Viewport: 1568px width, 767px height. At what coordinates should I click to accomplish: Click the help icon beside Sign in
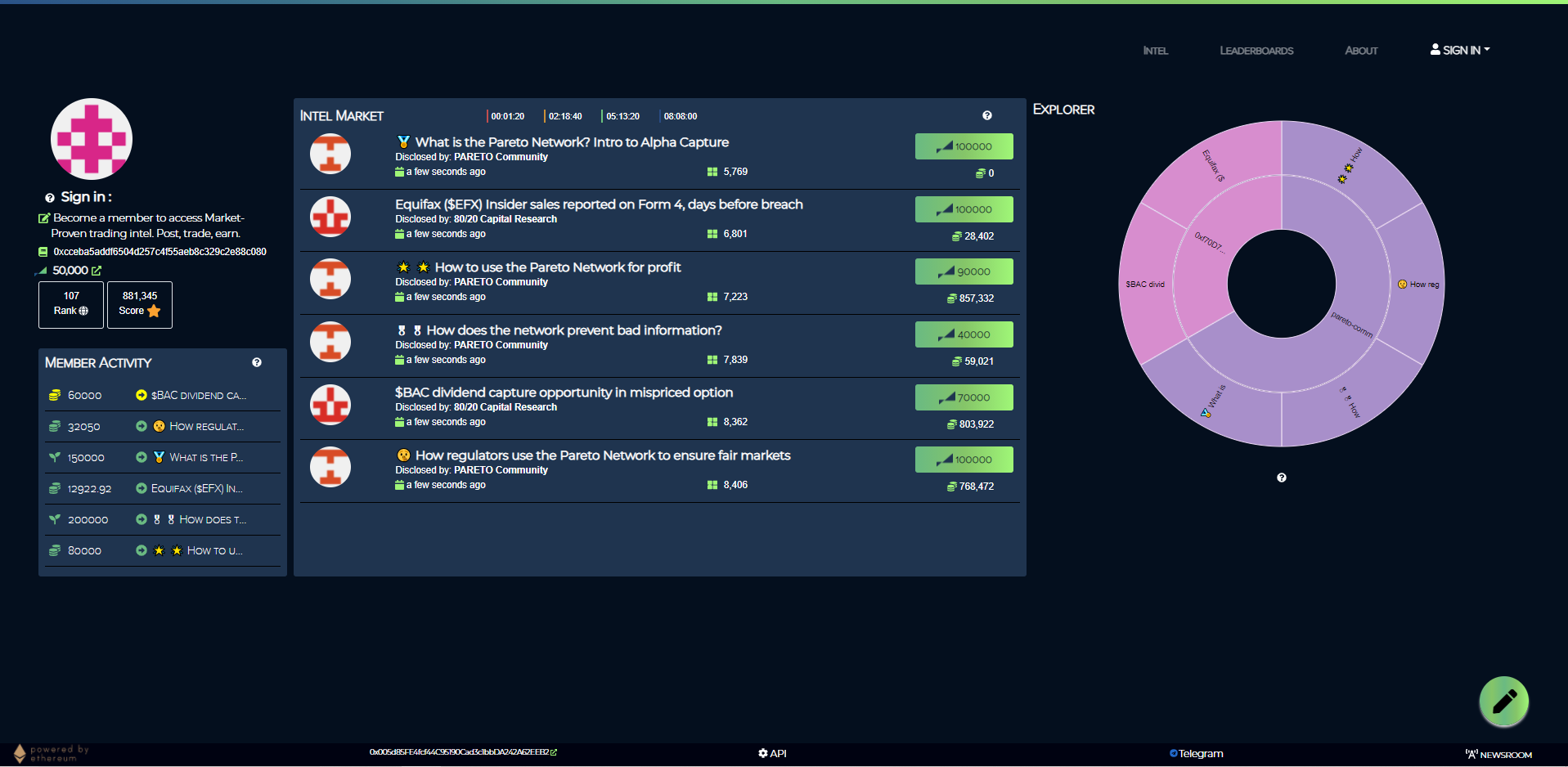pyautogui.click(x=50, y=198)
